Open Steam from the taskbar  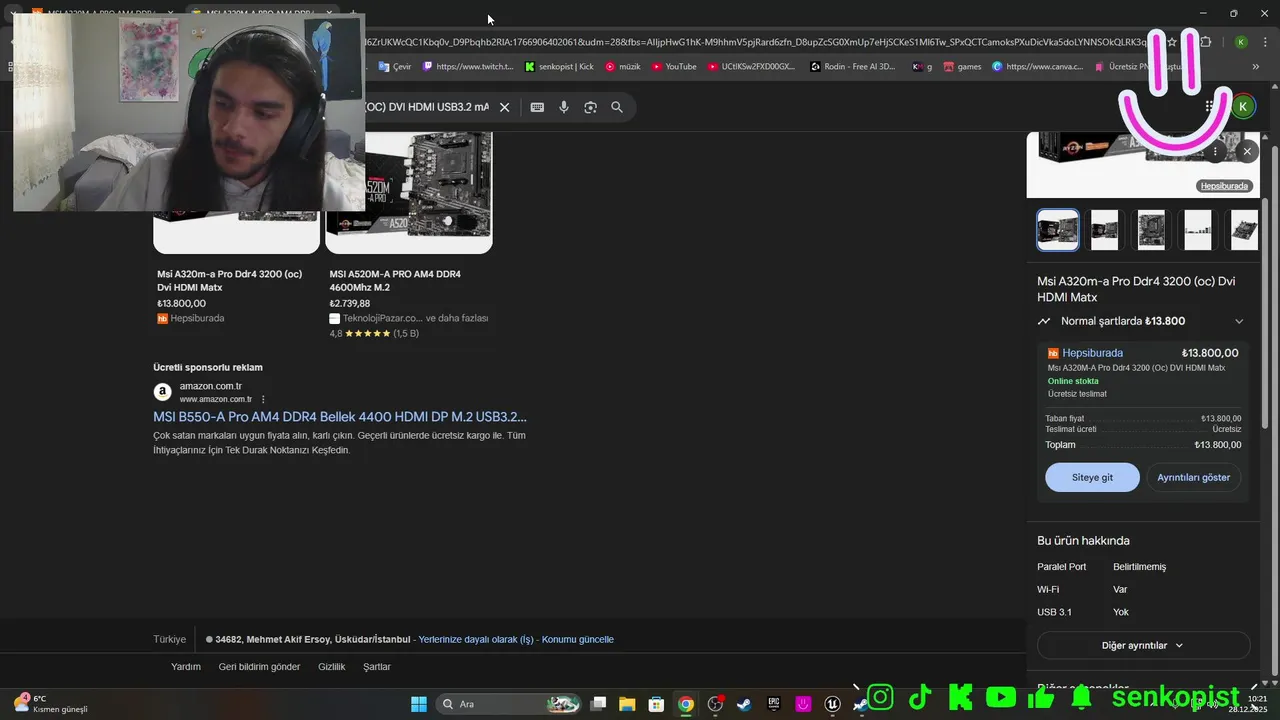[744, 704]
